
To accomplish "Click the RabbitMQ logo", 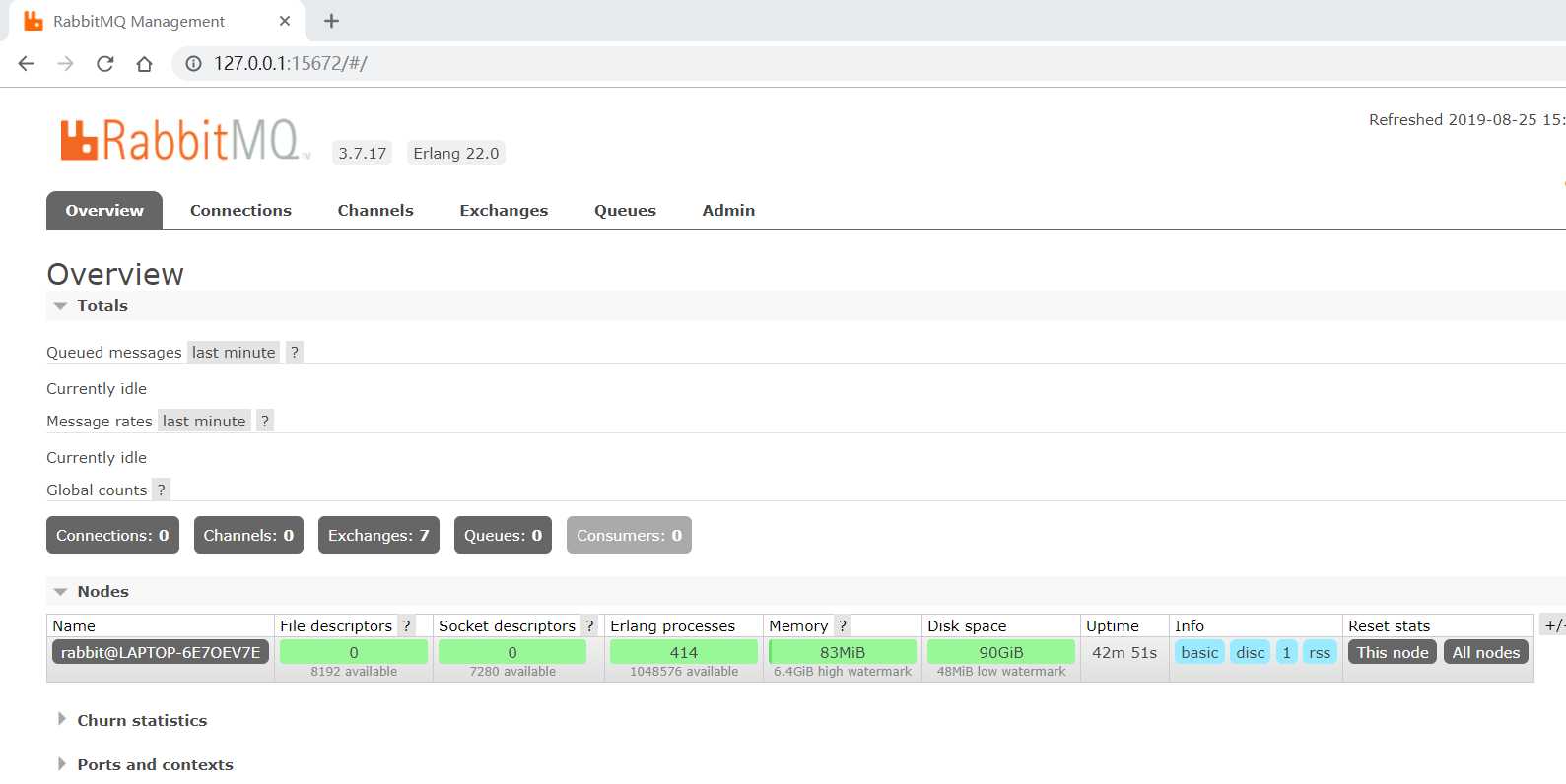I will coord(184,140).
